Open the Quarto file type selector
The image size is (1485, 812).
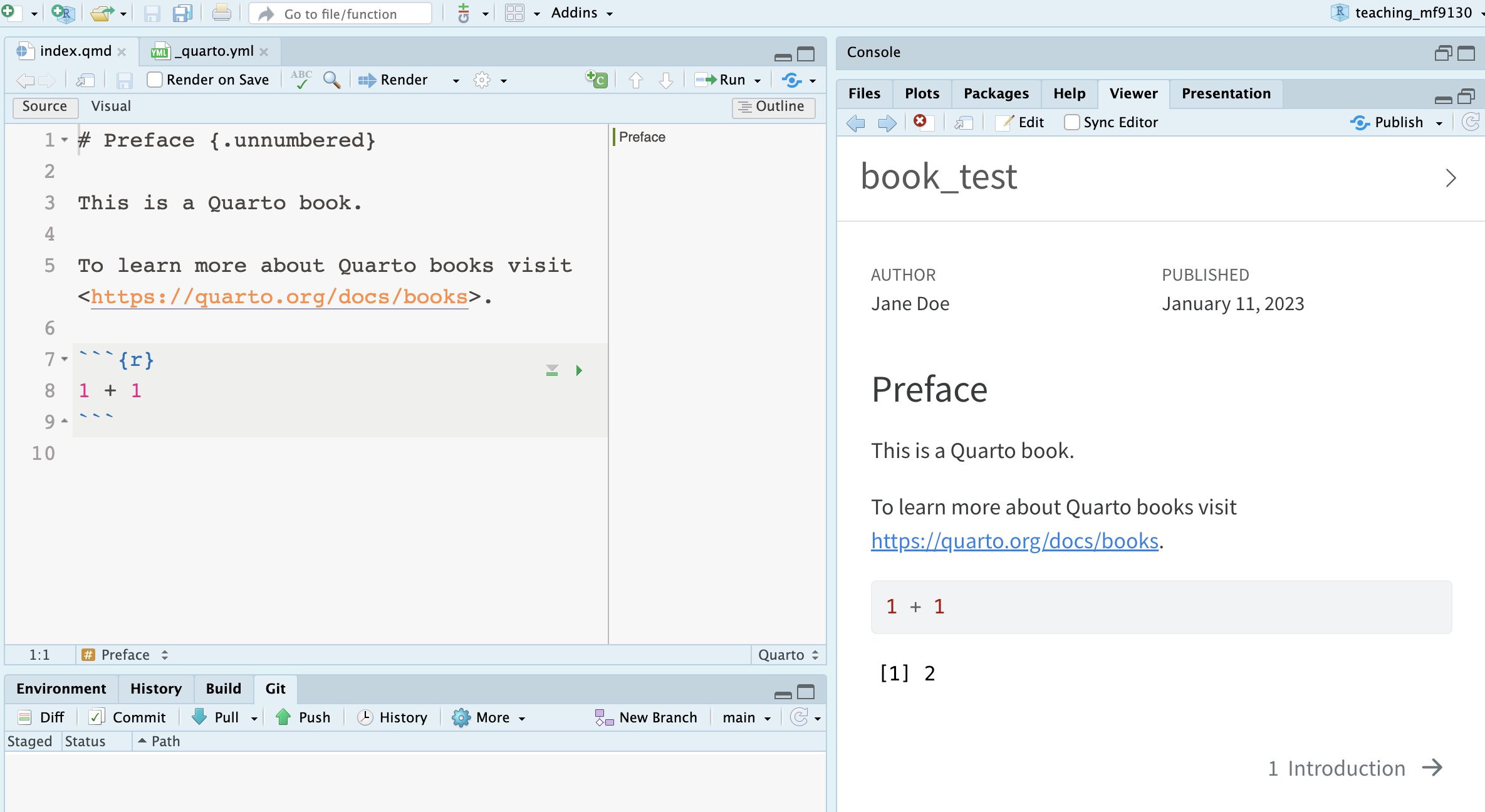788,655
